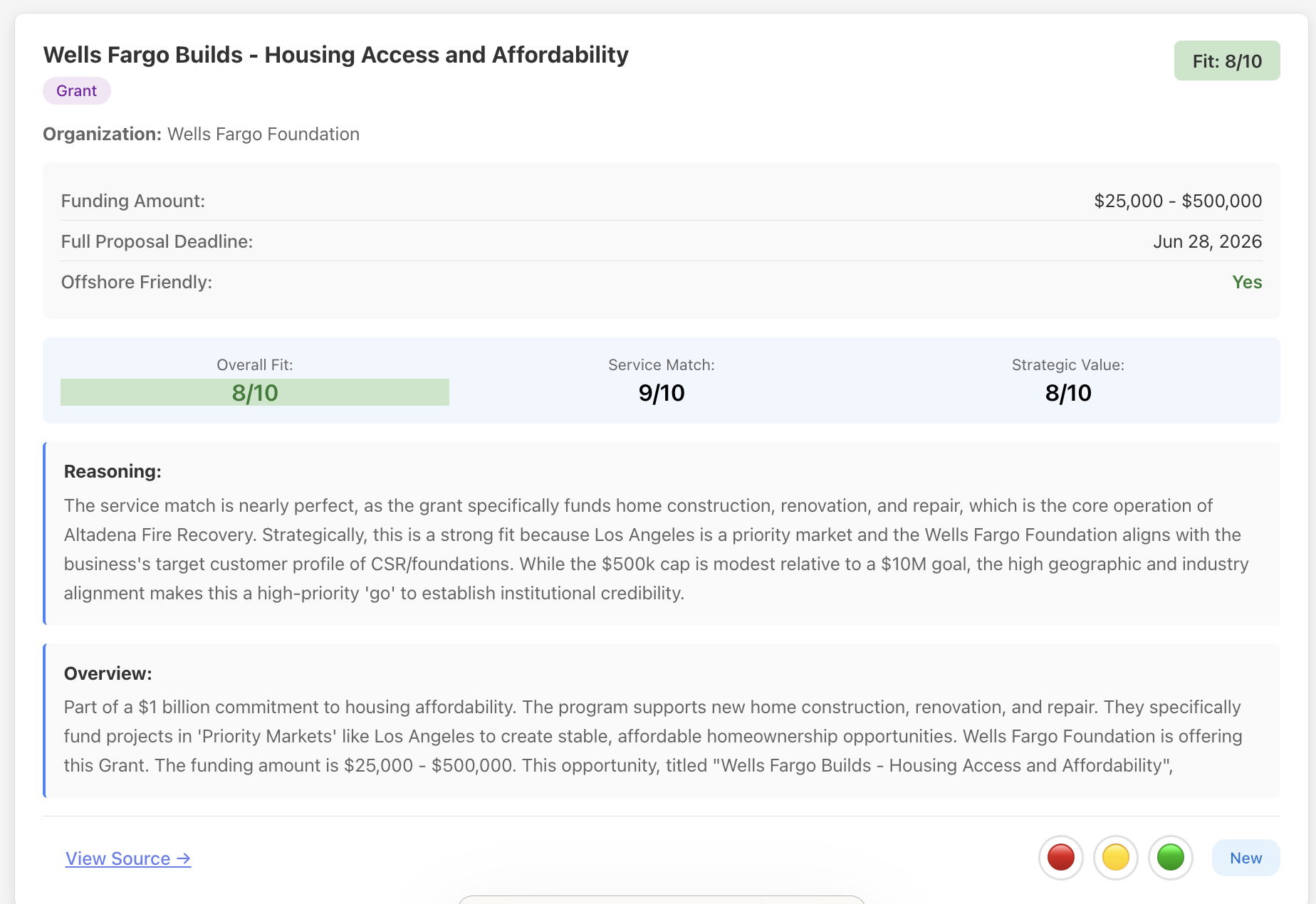Select the Service Match 9/10 score
Viewport: 1316px width, 904px height.
coord(661,393)
